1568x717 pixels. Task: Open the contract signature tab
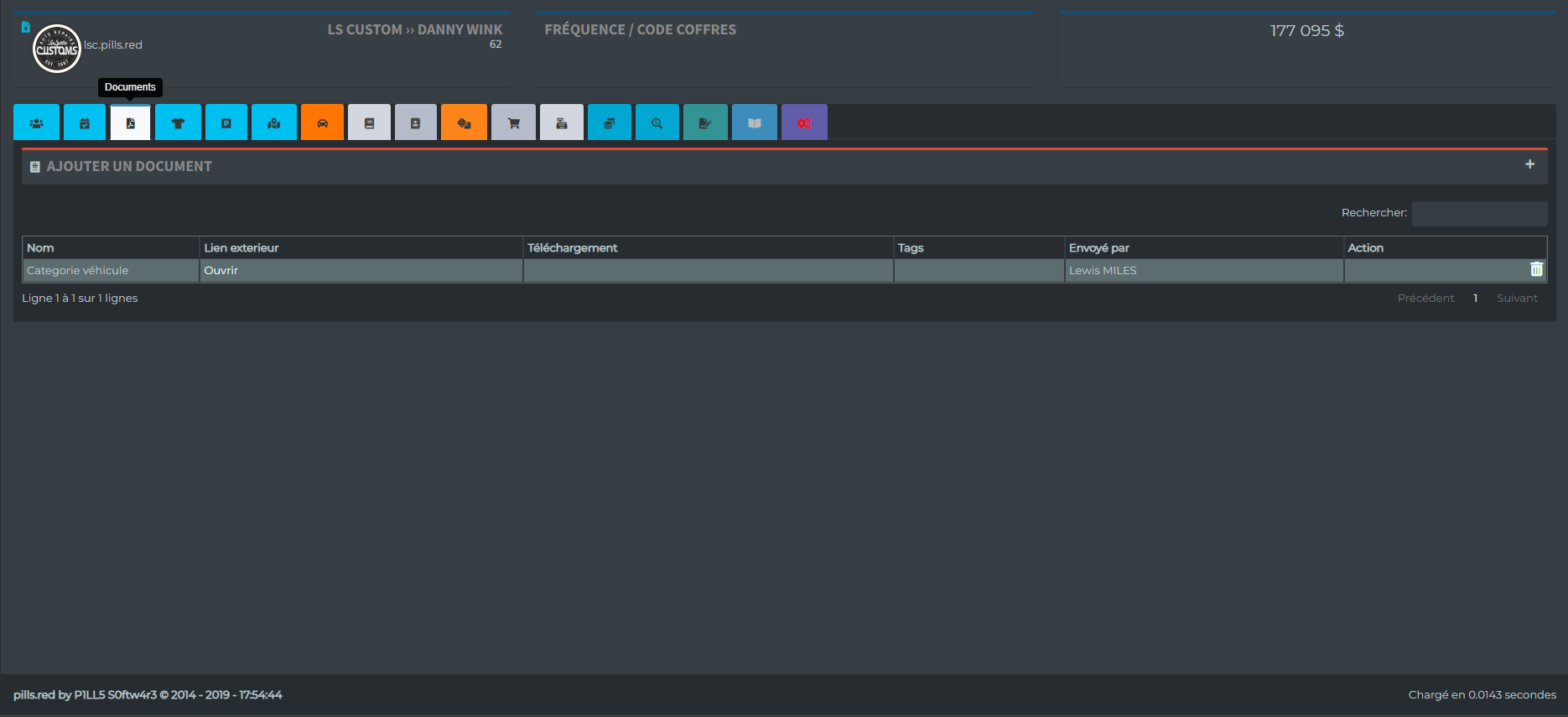pyautogui.click(x=705, y=122)
